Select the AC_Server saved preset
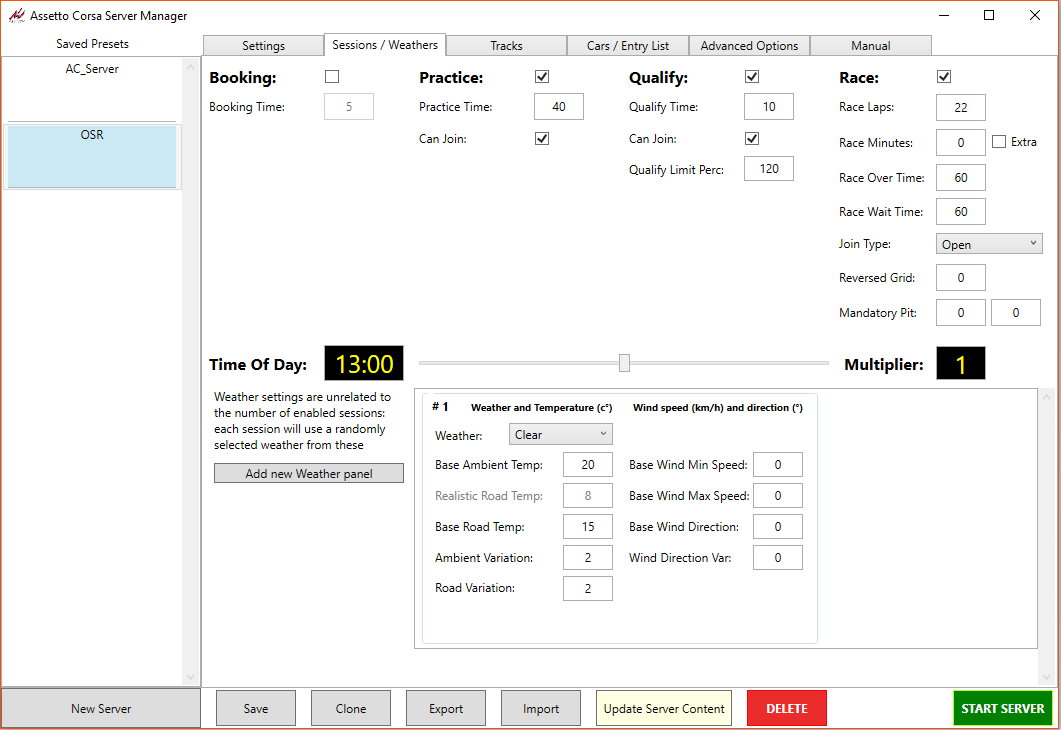1061x730 pixels. point(92,89)
